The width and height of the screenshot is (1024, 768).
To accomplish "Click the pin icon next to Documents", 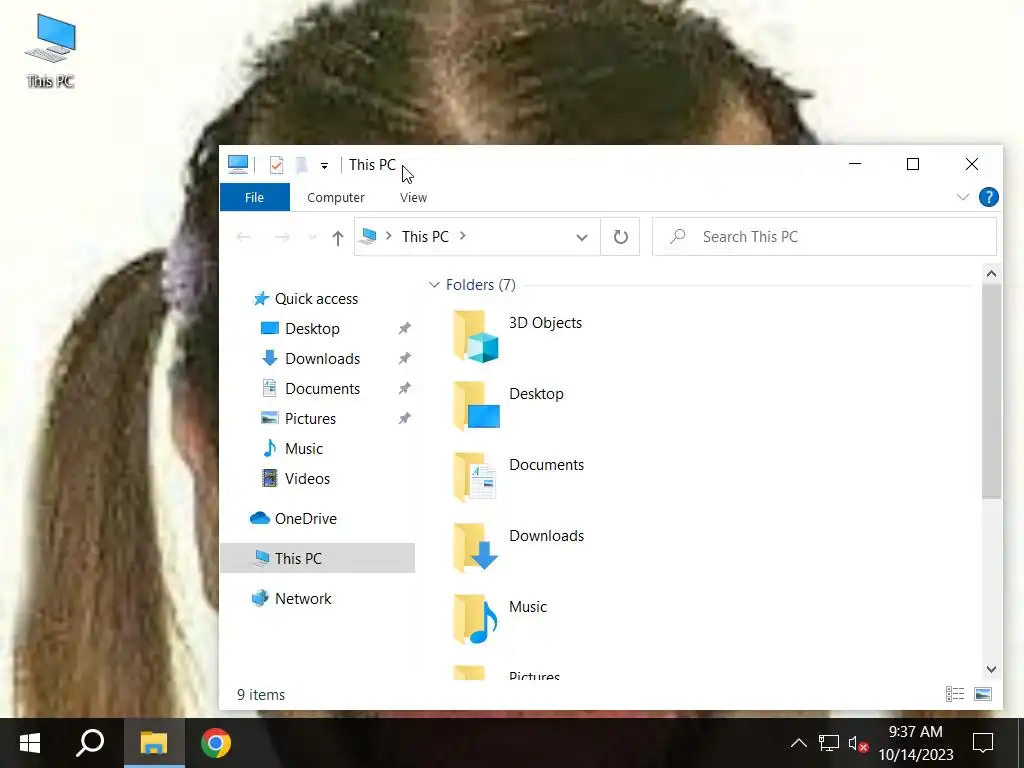I will click(x=405, y=389).
